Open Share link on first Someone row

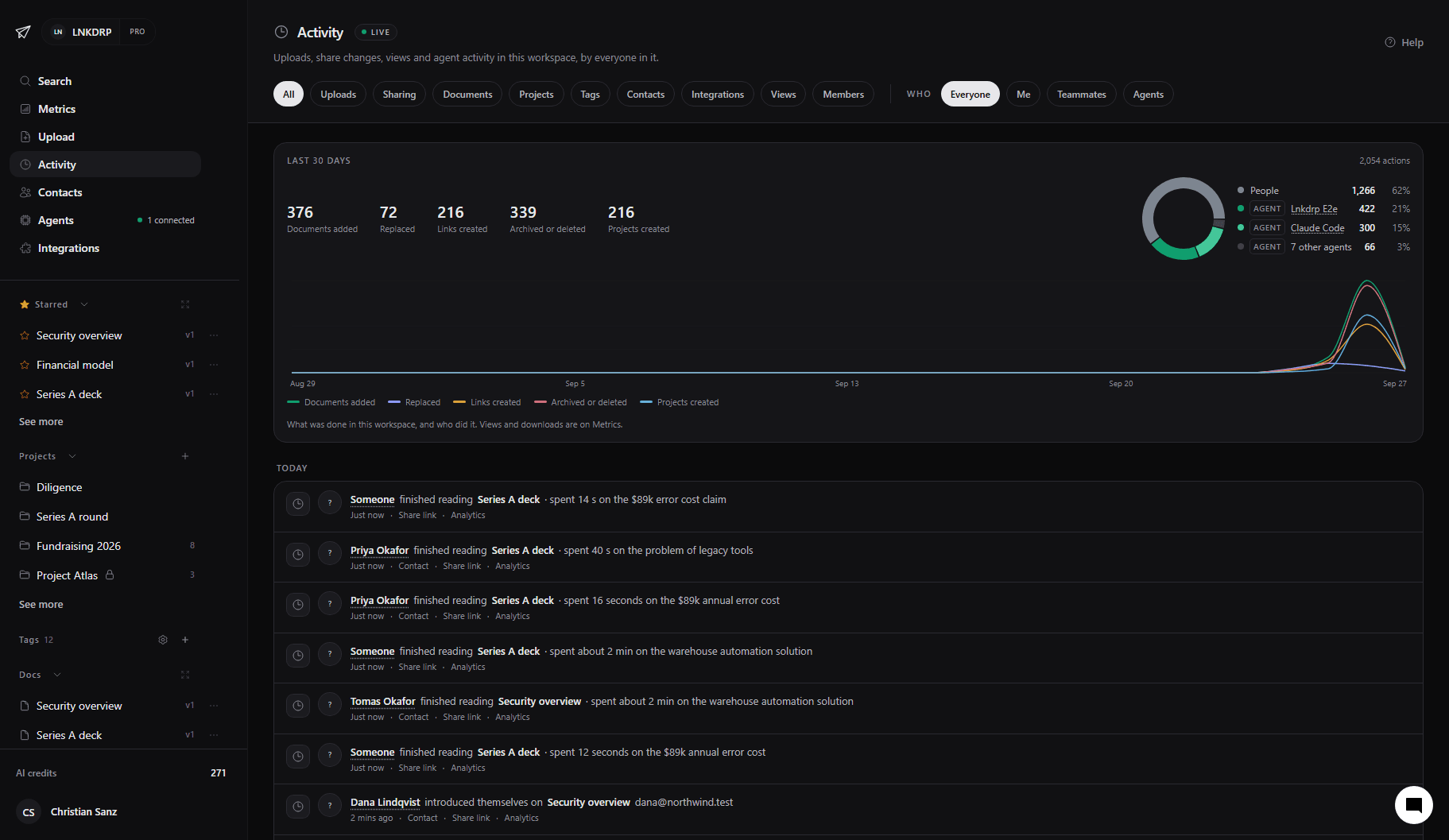[x=417, y=515]
